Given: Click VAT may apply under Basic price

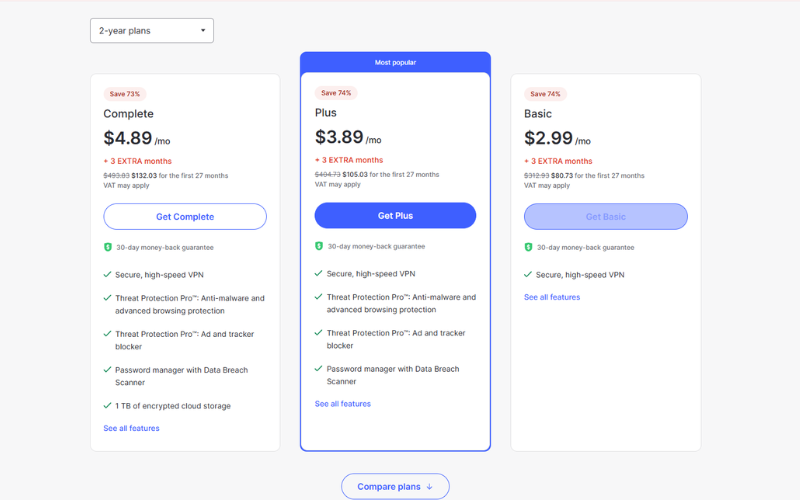Looking at the screenshot, I should pyautogui.click(x=547, y=186).
